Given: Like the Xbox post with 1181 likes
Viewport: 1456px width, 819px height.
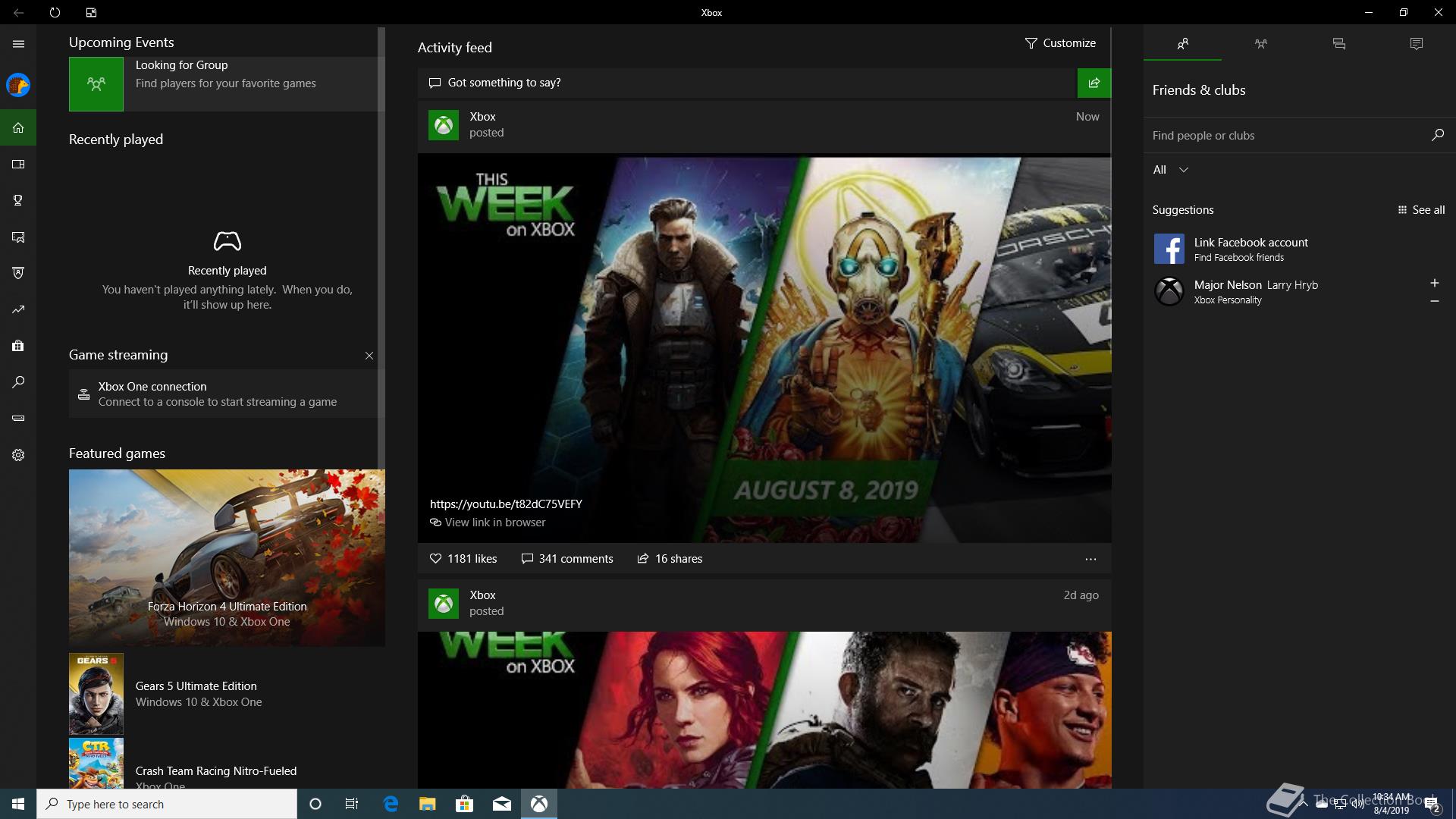Looking at the screenshot, I should pyautogui.click(x=463, y=559).
